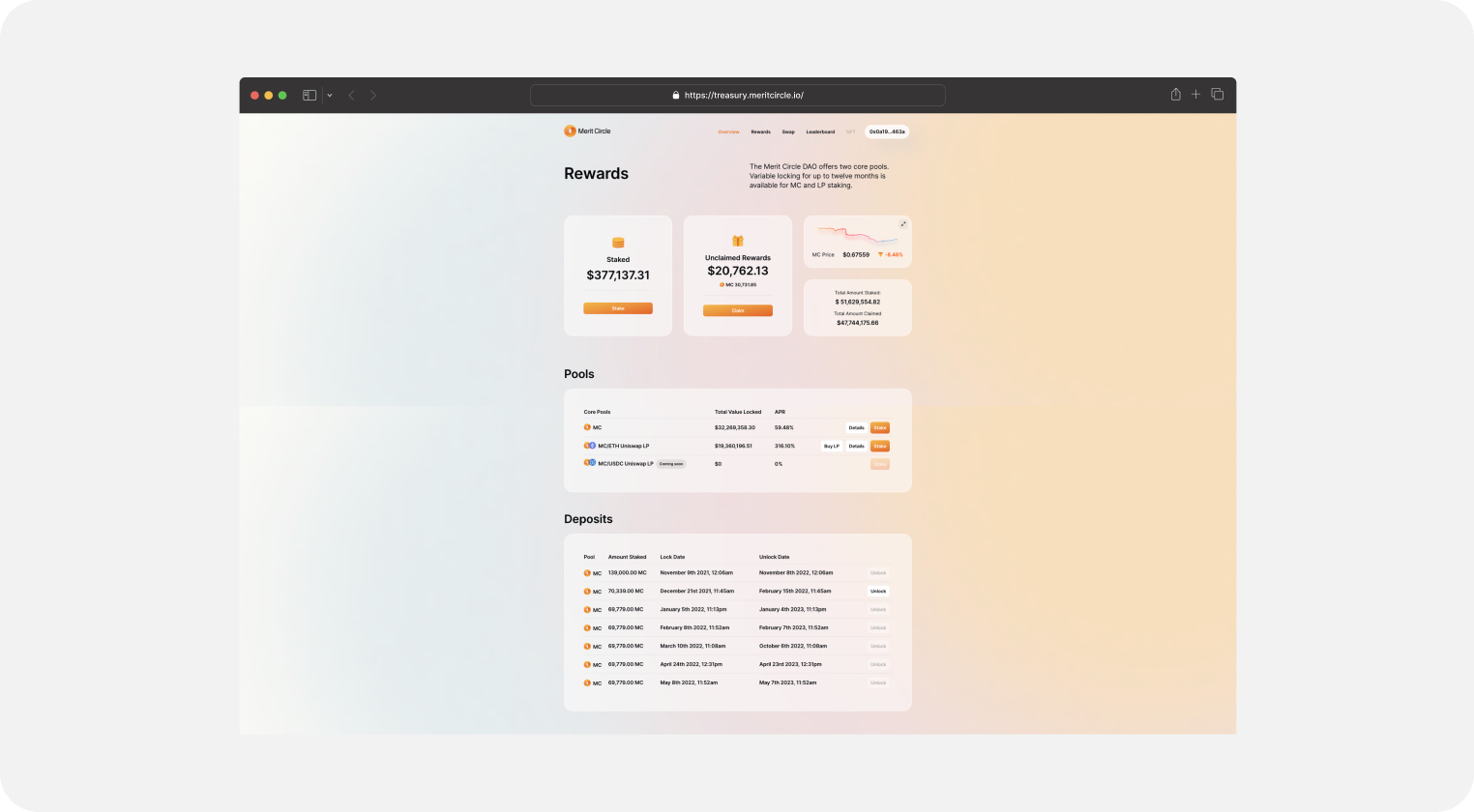Unlock the 70,339.00 MC deposit

877,591
